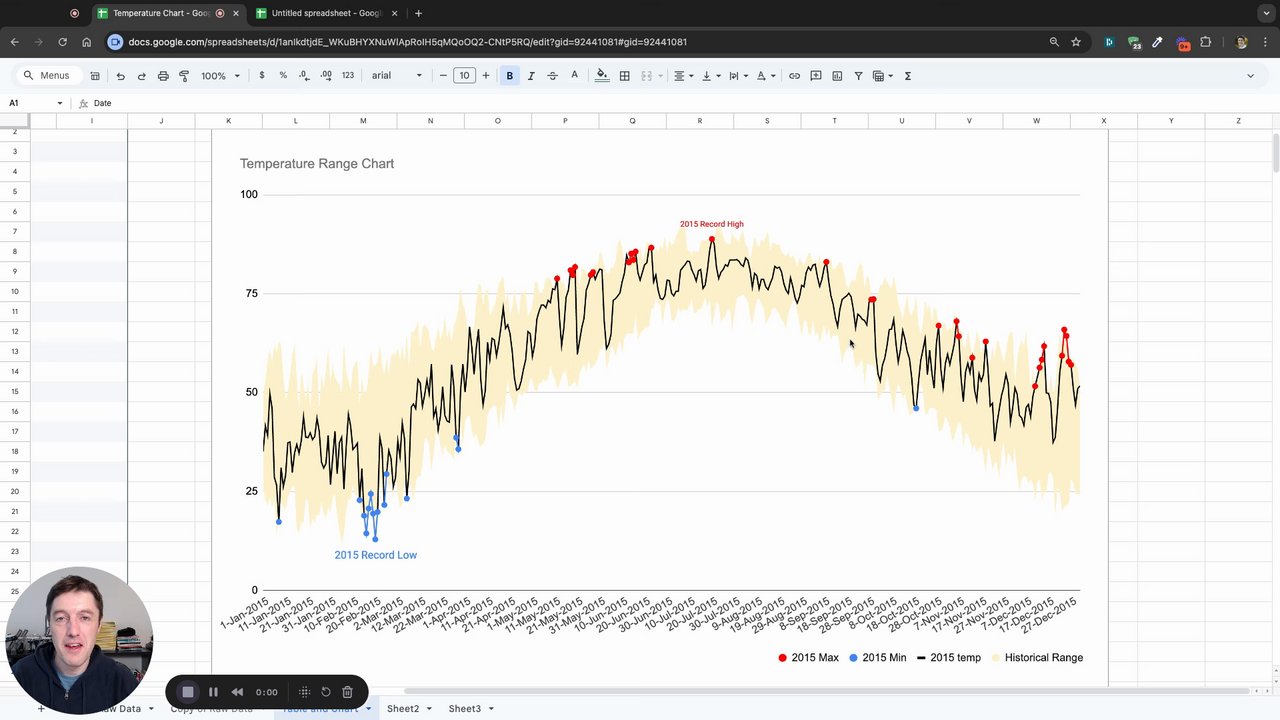Screen dimensions: 1280x720
Task: Open the Functions sigma menu
Action: (x=908, y=76)
